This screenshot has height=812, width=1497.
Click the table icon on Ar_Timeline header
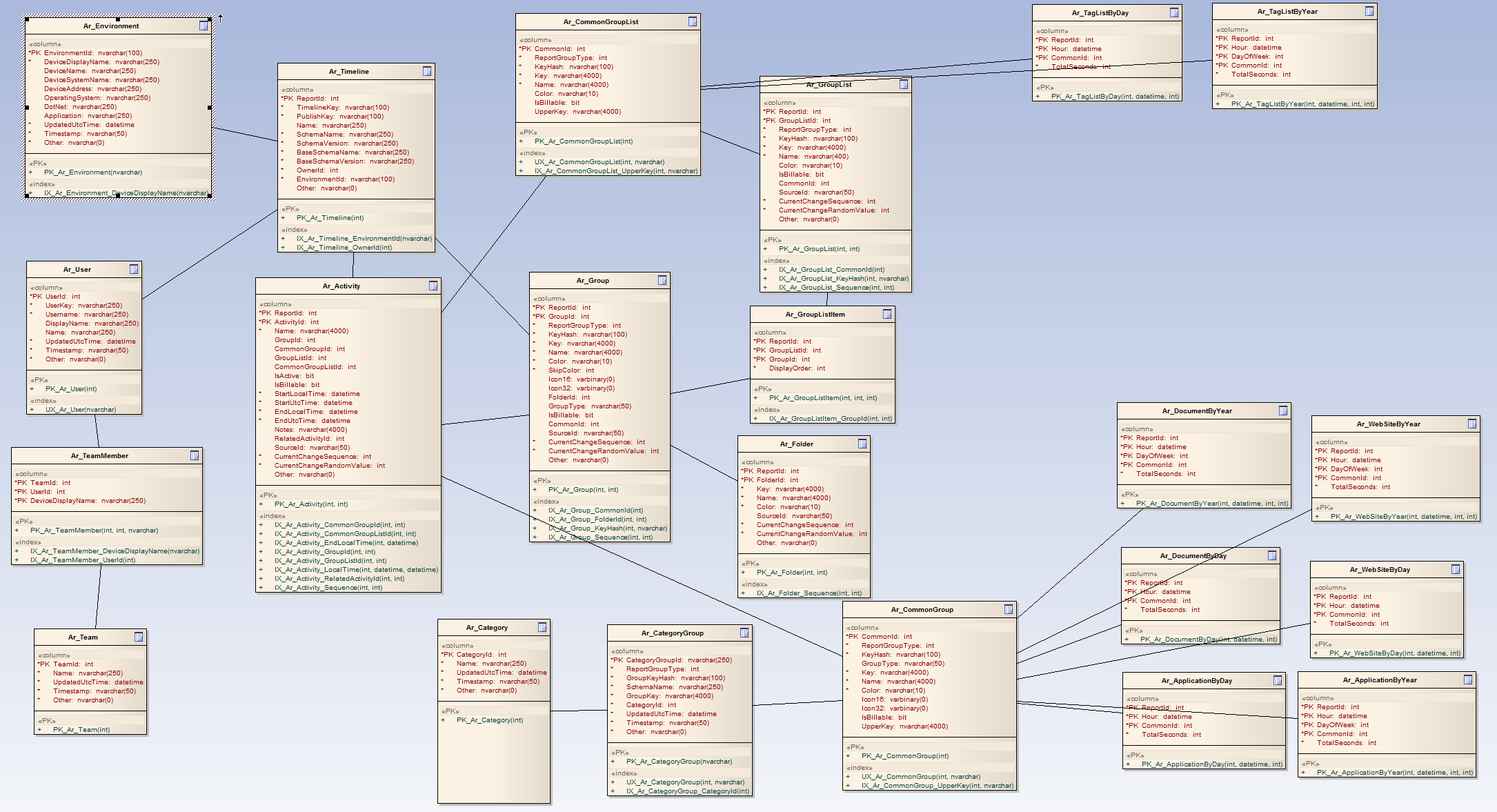[427, 71]
